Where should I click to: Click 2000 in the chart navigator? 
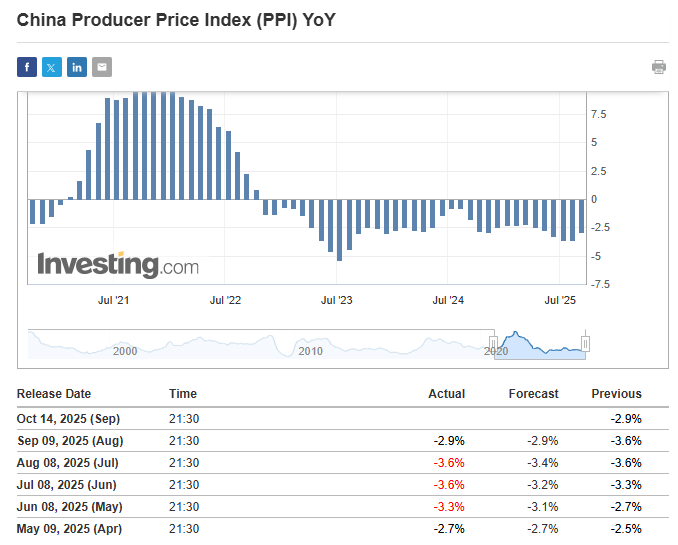(x=125, y=351)
